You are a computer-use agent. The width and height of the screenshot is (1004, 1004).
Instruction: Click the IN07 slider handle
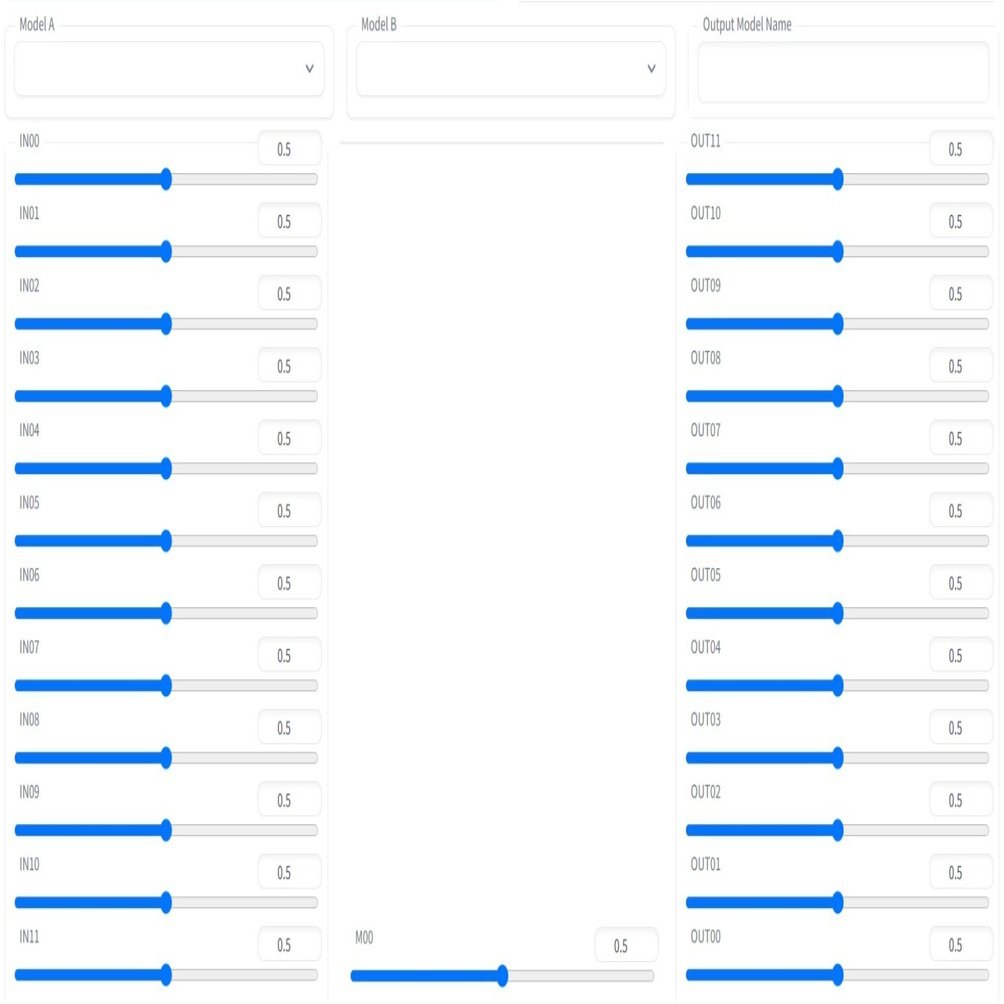pos(166,685)
